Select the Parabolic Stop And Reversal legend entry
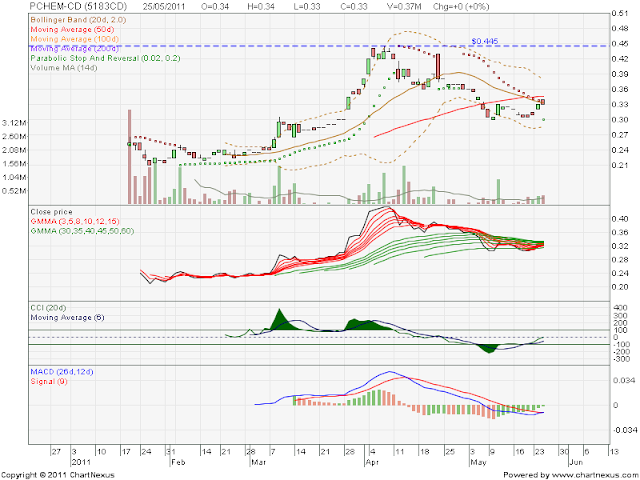 pyautogui.click(x=105, y=58)
